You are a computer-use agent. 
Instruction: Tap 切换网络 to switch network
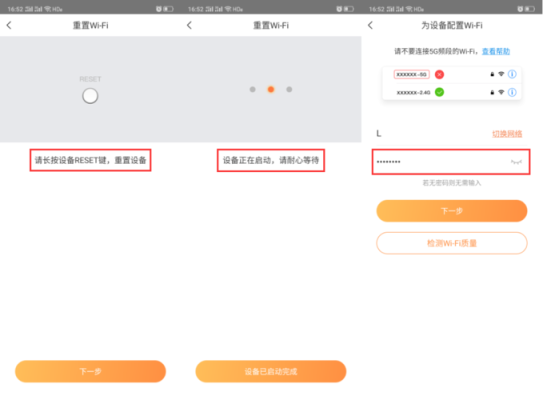pyautogui.click(x=507, y=134)
